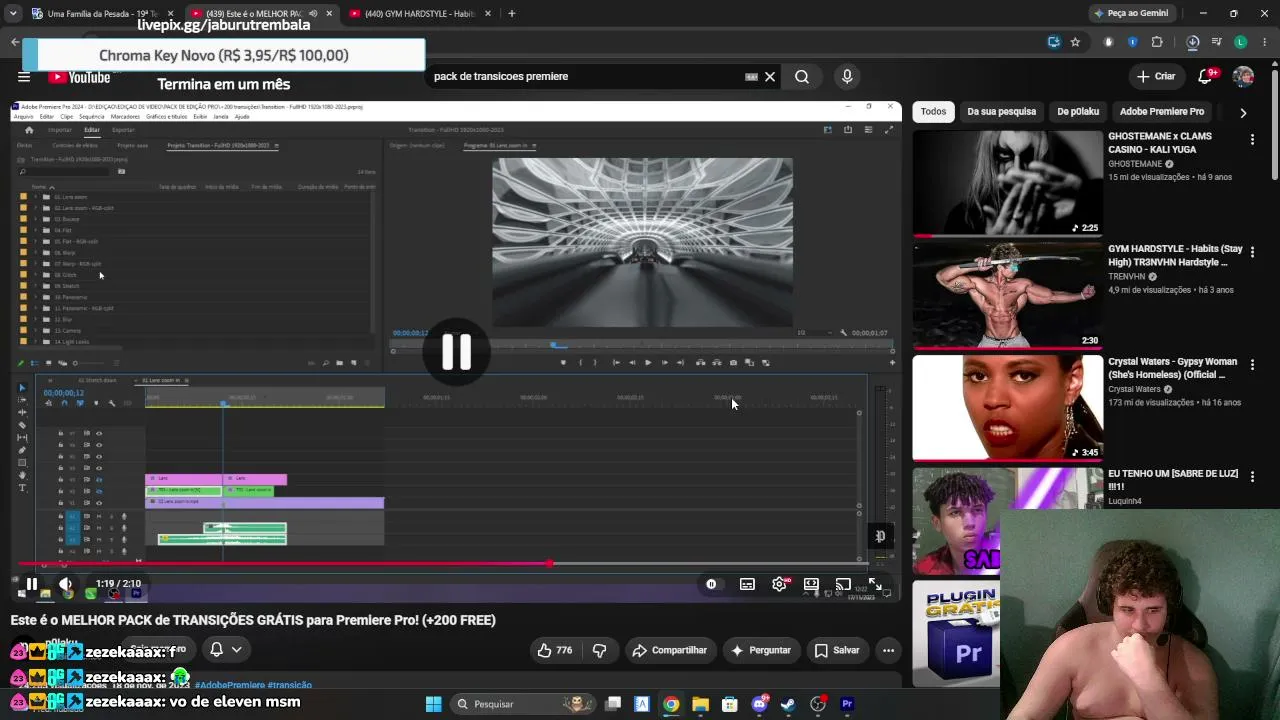Viewport: 1280px width, 720px height.
Task: Open the Chrome tab search dropdown
Action: coord(13,14)
